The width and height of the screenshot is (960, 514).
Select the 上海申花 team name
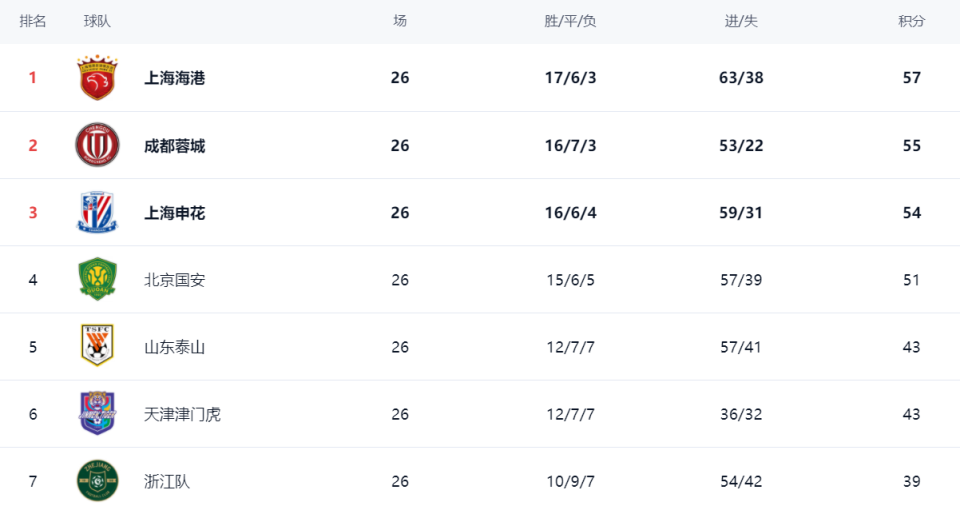[174, 213]
